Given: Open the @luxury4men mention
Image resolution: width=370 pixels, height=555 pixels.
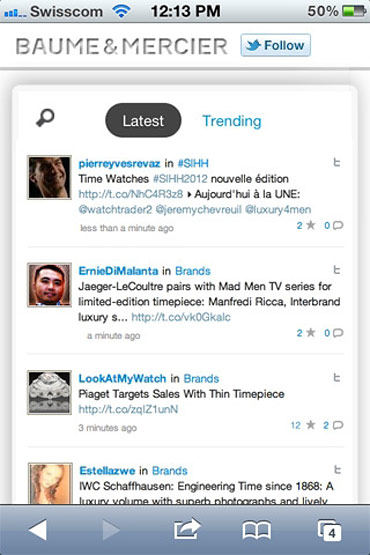Looking at the screenshot, I should 278,210.
